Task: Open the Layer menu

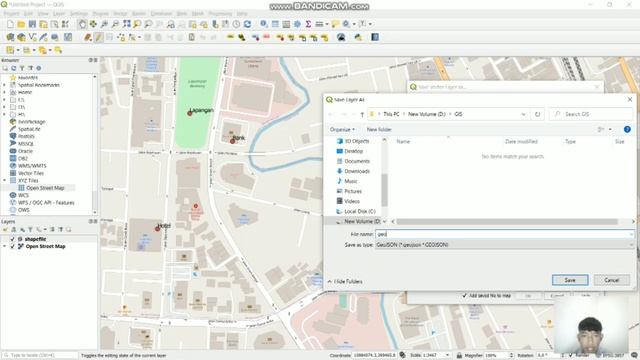Action: tap(59, 13)
